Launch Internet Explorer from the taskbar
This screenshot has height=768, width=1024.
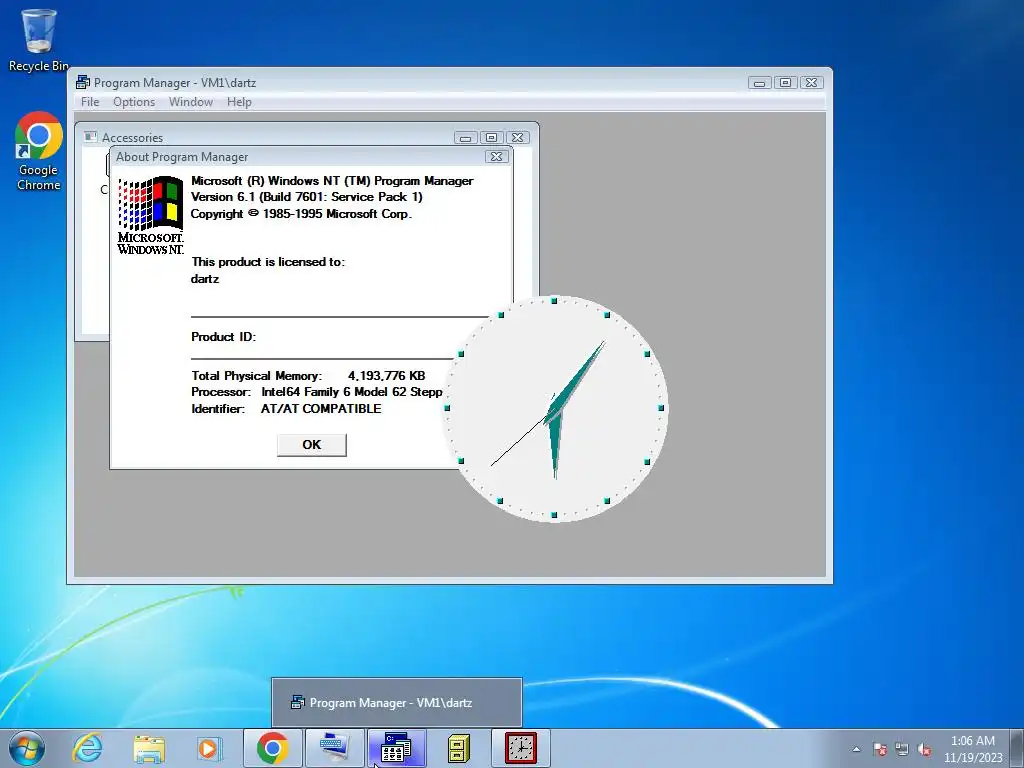coord(88,748)
